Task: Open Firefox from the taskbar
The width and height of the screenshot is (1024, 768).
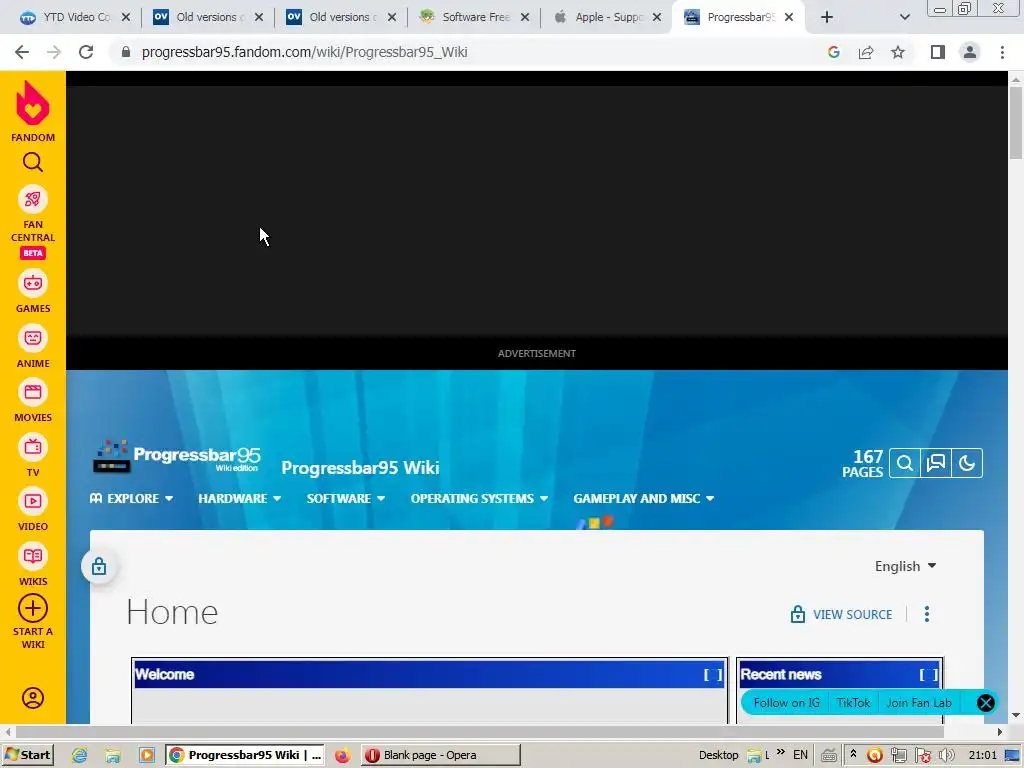Action: [x=342, y=756]
